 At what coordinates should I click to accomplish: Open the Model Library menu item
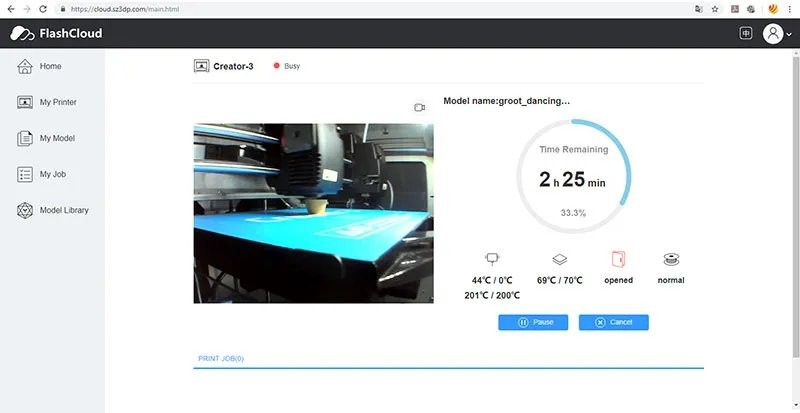[64, 210]
